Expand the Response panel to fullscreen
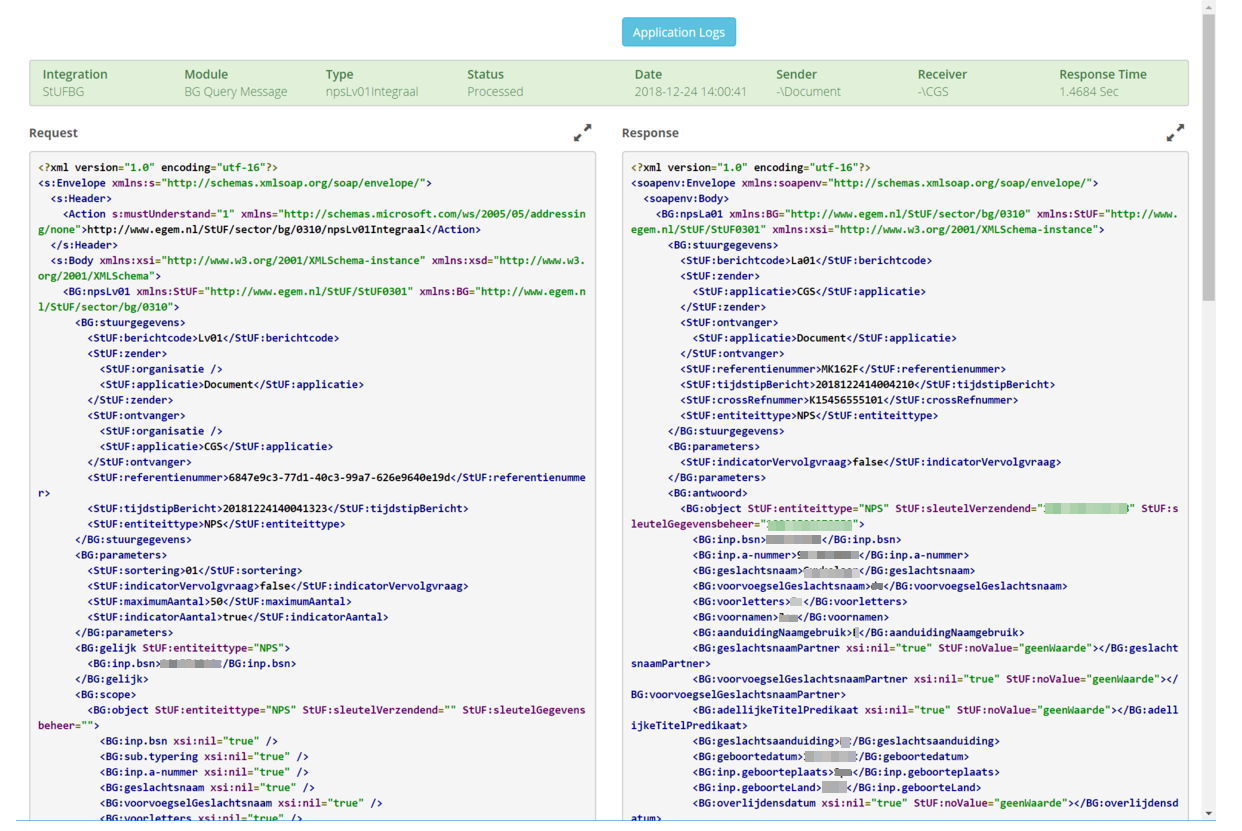Viewport: 1242px width, 831px height. point(1175,132)
